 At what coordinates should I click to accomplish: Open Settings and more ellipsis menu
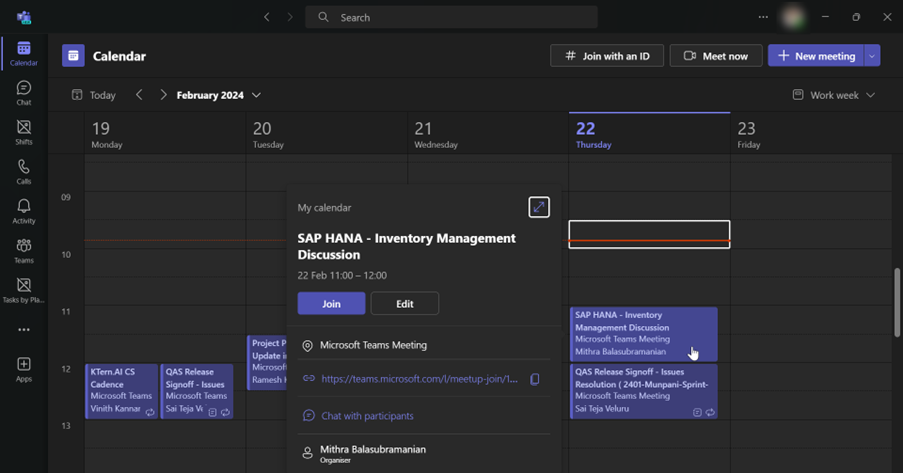coord(763,17)
